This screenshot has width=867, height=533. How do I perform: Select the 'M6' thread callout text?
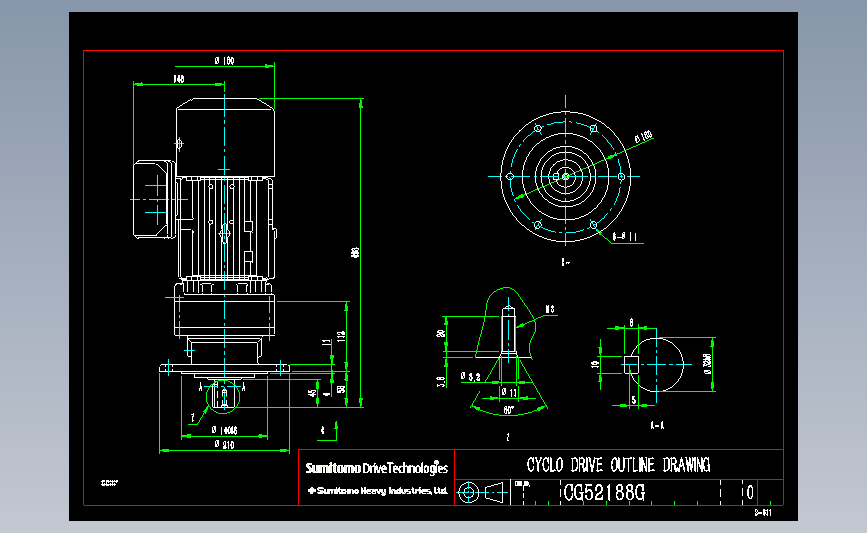pyautogui.click(x=550, y=309)
